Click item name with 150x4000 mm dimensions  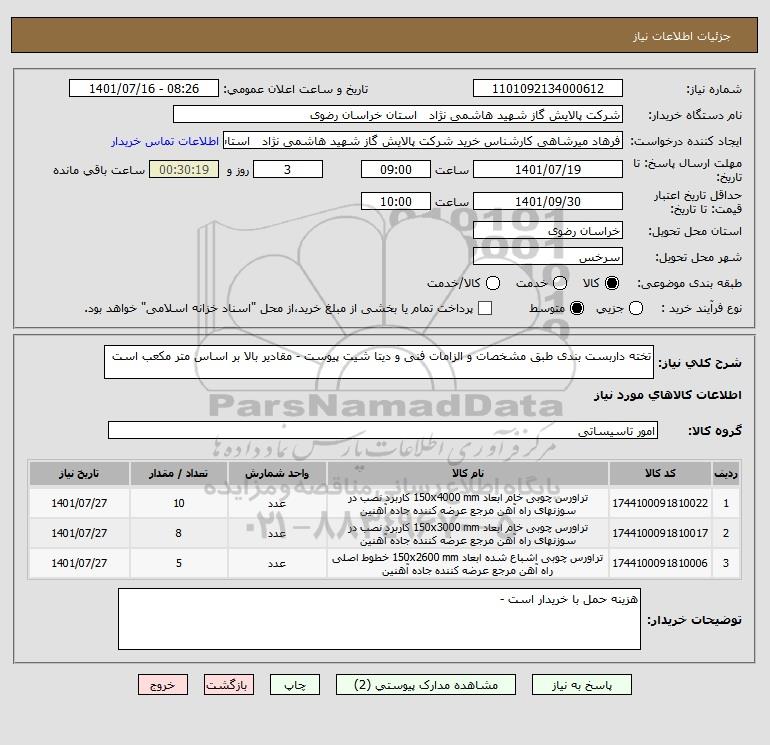point(468,503)
